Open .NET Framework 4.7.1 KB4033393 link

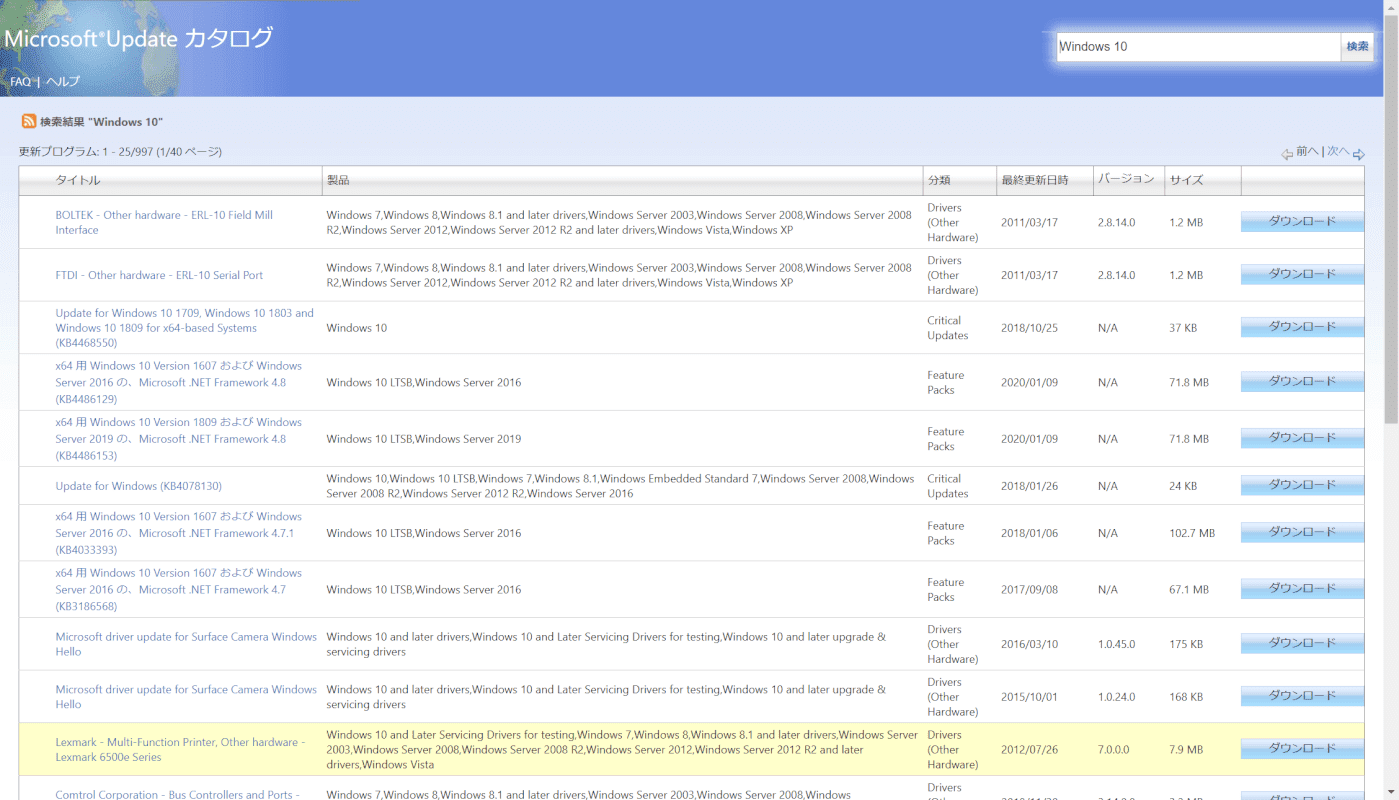point(179,533)
